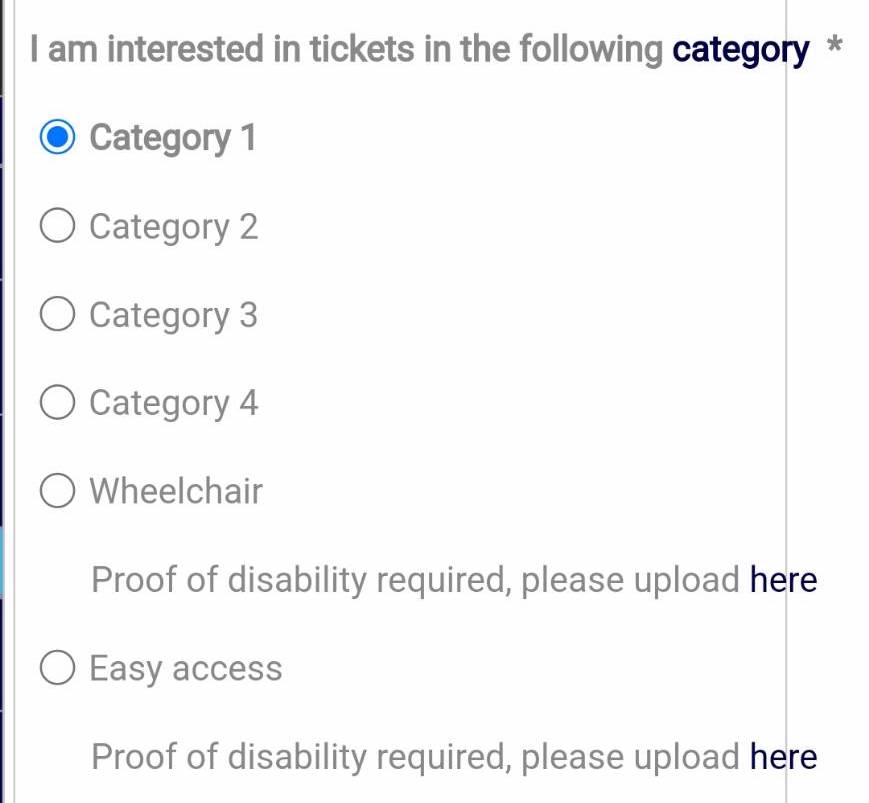Viewport: 869px width, 803px height.
Task: Click the 'Category 1' label text
Action: [172, 138]
